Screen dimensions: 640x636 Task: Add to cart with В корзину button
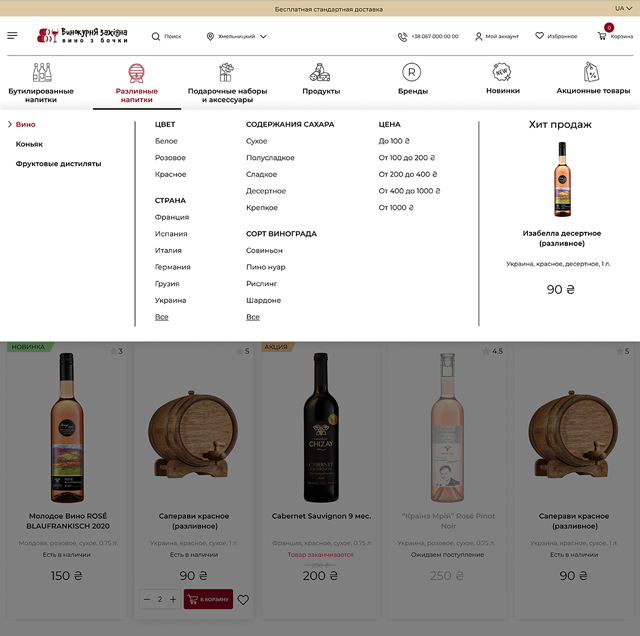(x=208, y=599)
